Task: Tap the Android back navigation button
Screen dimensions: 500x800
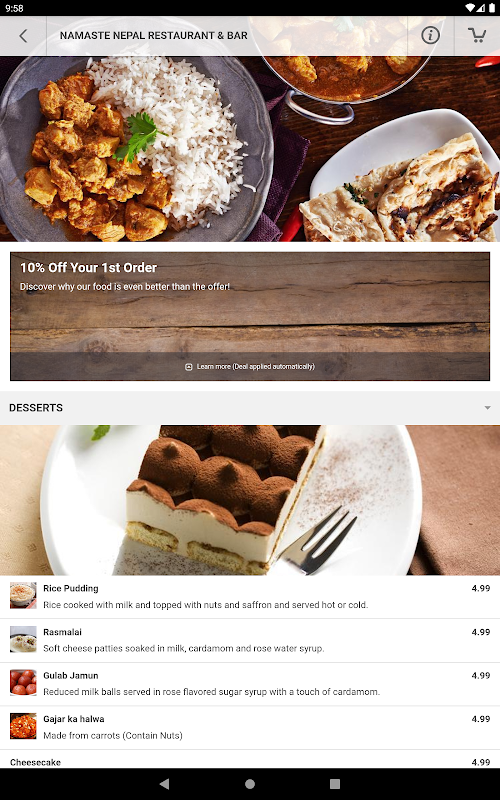Action: [x=164, y=784]
